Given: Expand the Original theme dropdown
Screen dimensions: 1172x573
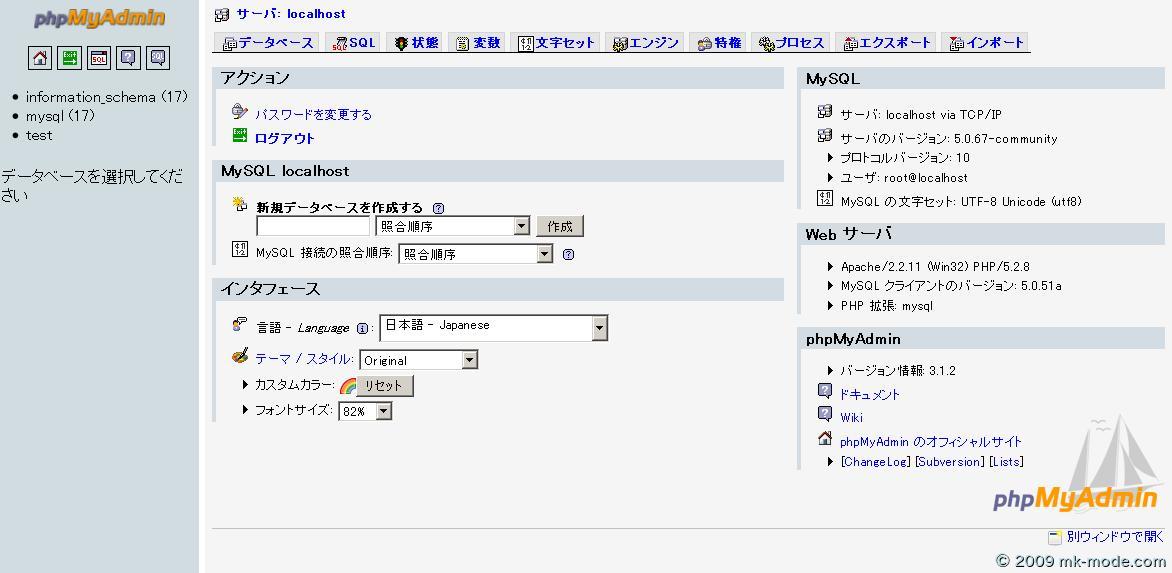Looking at the screenshot, I should (418, 360).
